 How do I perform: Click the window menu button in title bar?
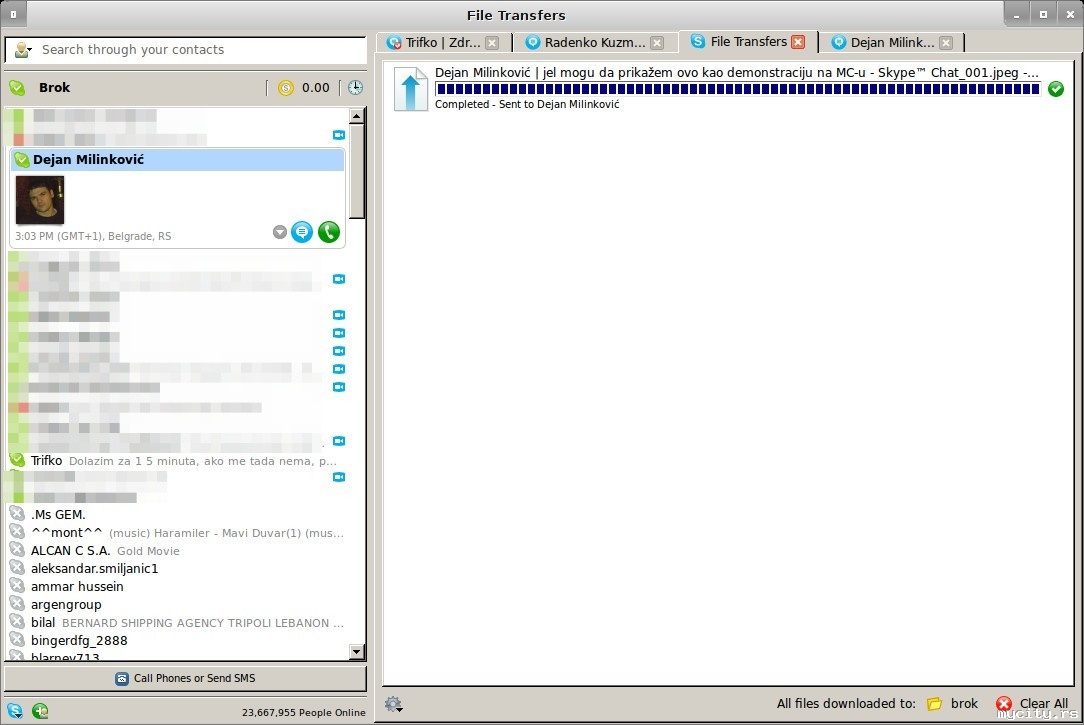[13, 14]
